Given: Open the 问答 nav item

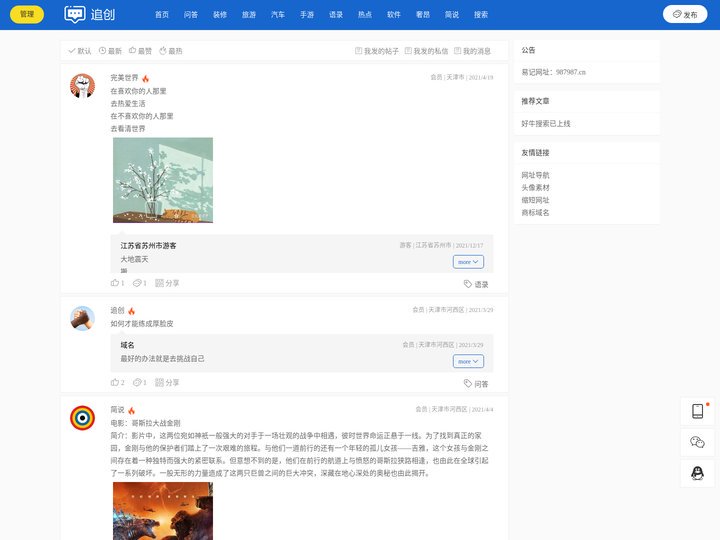Looking at the screenshot, I should 191,15.
